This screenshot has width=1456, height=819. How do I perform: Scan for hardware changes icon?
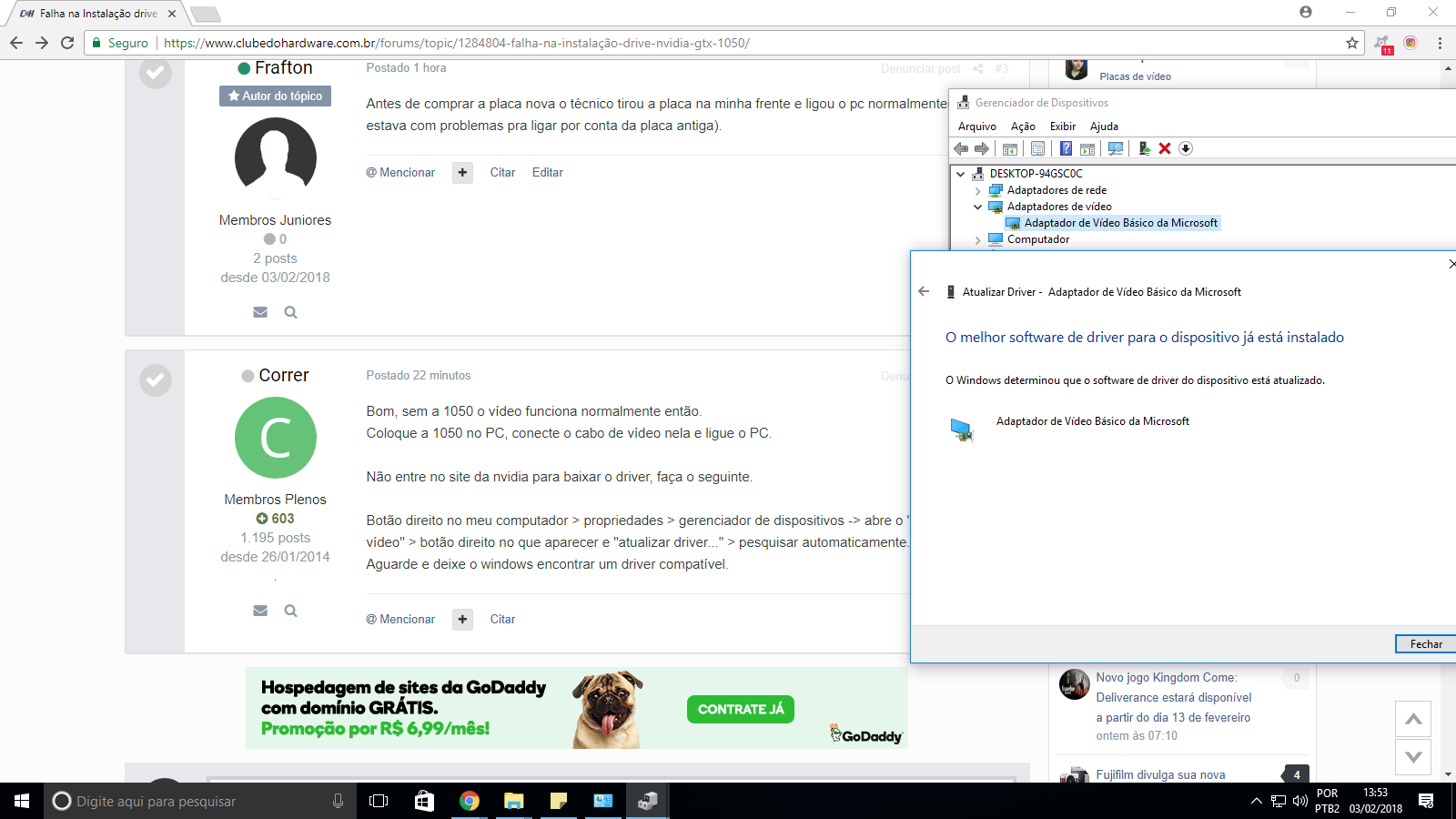(1116, 148)
